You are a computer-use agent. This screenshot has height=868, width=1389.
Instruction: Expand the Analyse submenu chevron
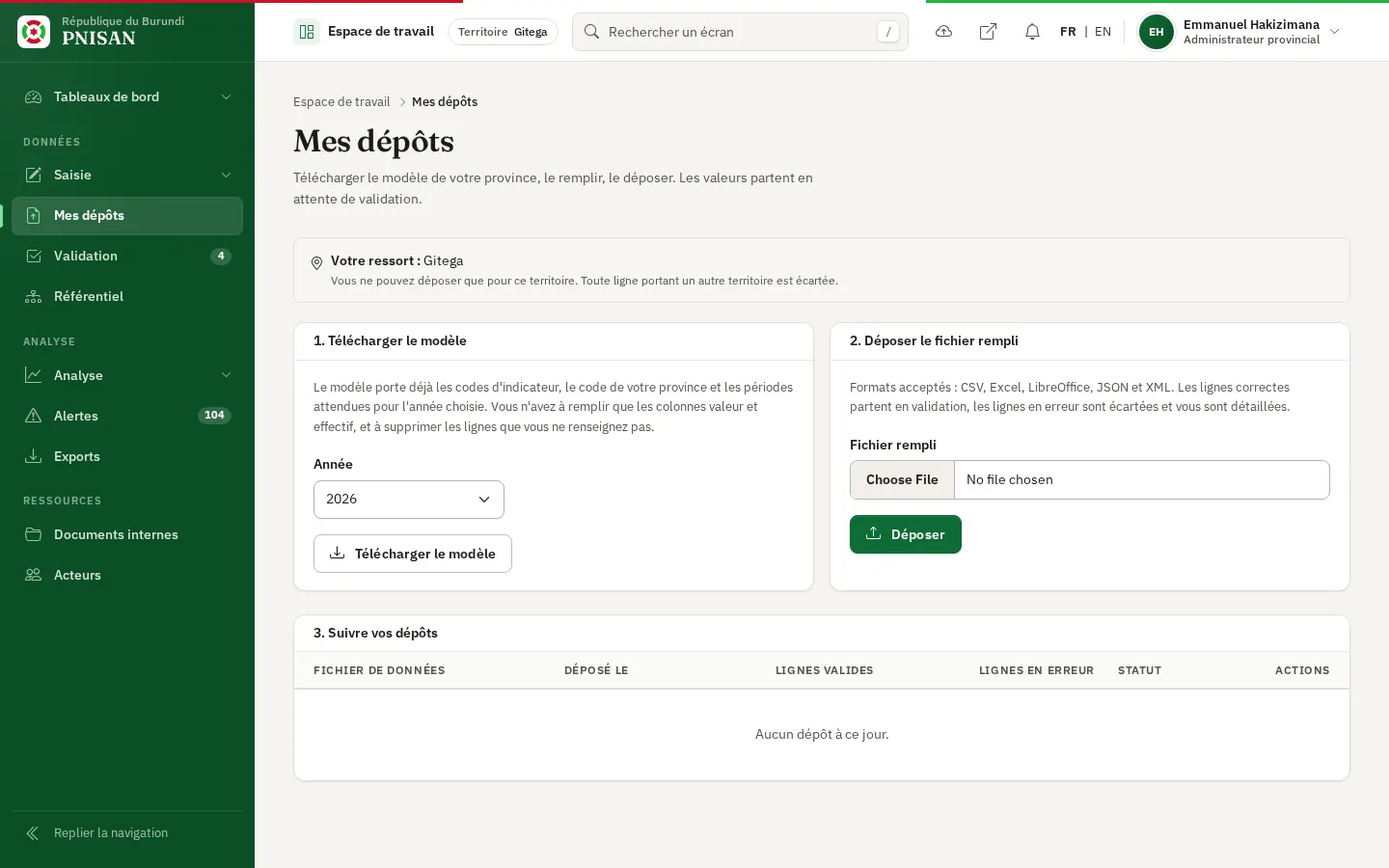226,375
